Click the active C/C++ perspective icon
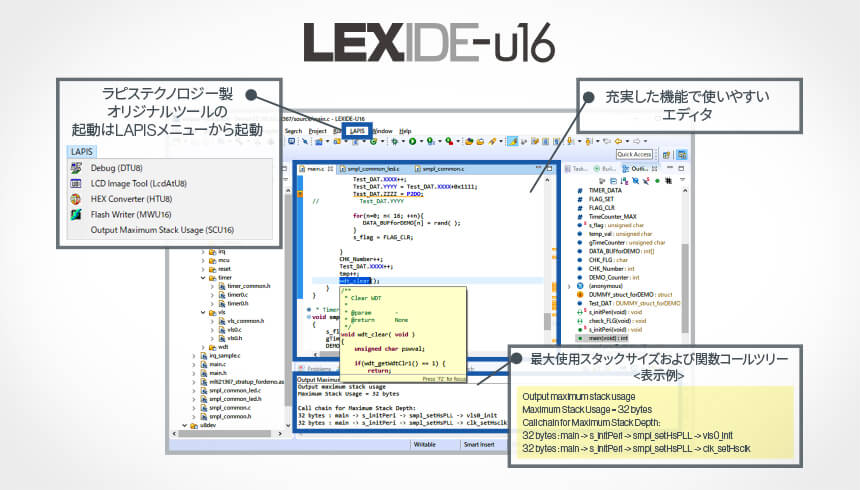Screen dimensions: 860x490 pos(682,155)
